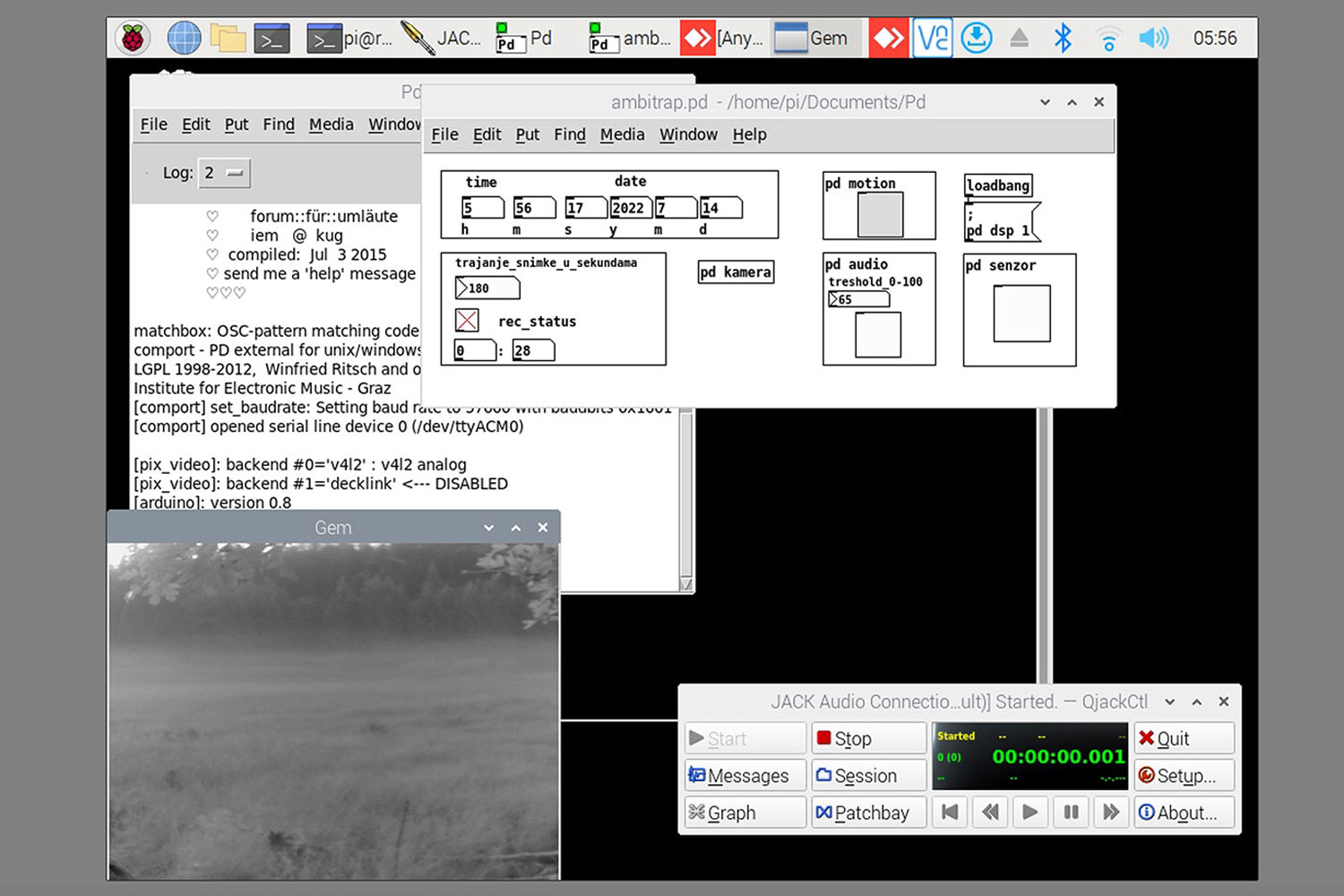The width and height of the screenshot is (1344, 896).
Task: Toggle the pd motion box
Action: click(880, 215)
